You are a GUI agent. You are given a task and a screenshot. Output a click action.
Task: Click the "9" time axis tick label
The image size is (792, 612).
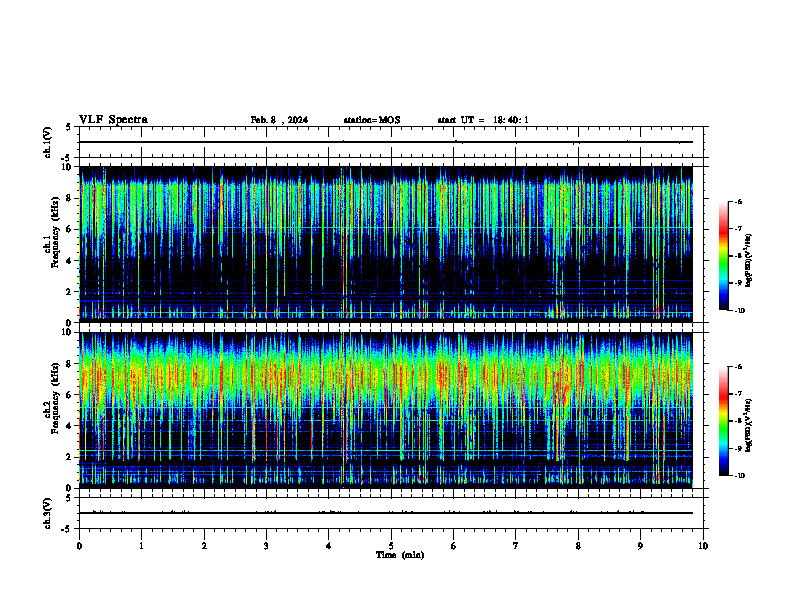(x=640, y=546)
